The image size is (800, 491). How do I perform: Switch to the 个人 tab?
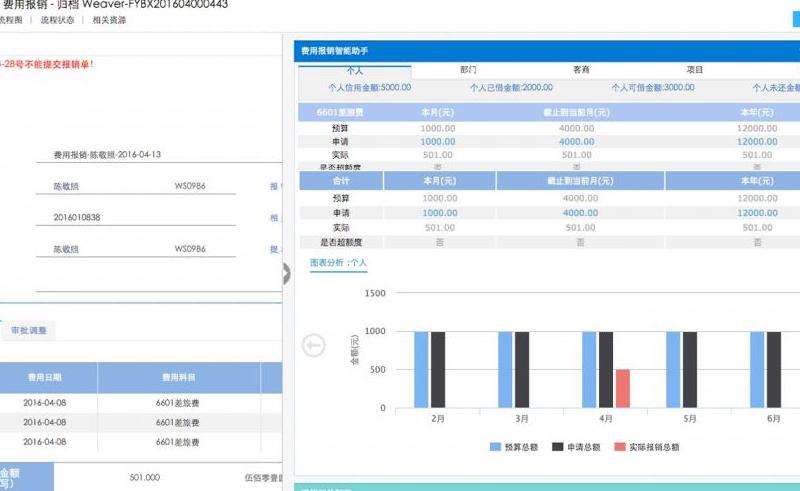[x=354, y=71]
